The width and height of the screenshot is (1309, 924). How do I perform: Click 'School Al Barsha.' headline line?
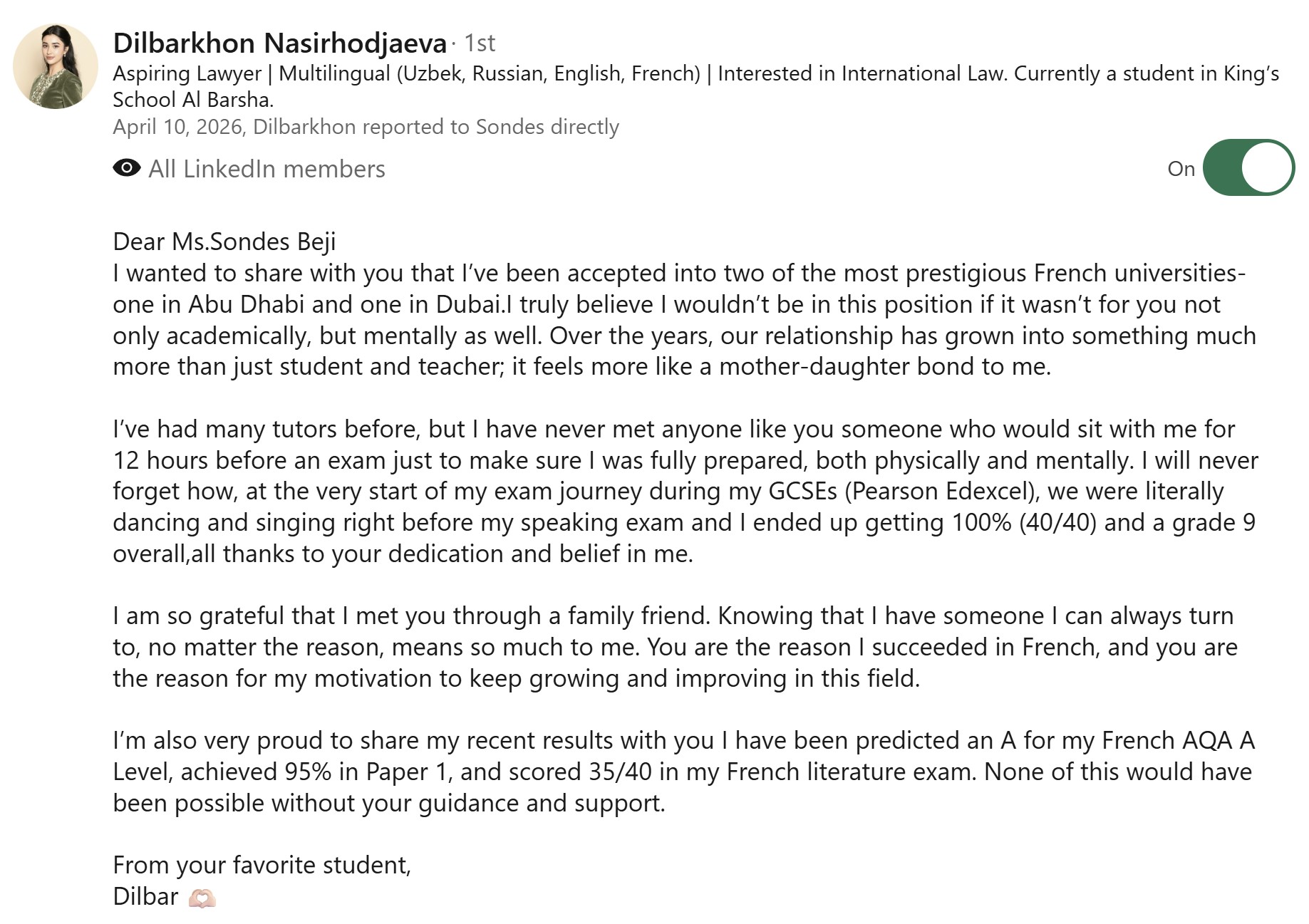pyautogui.click(x=193, y=100)
